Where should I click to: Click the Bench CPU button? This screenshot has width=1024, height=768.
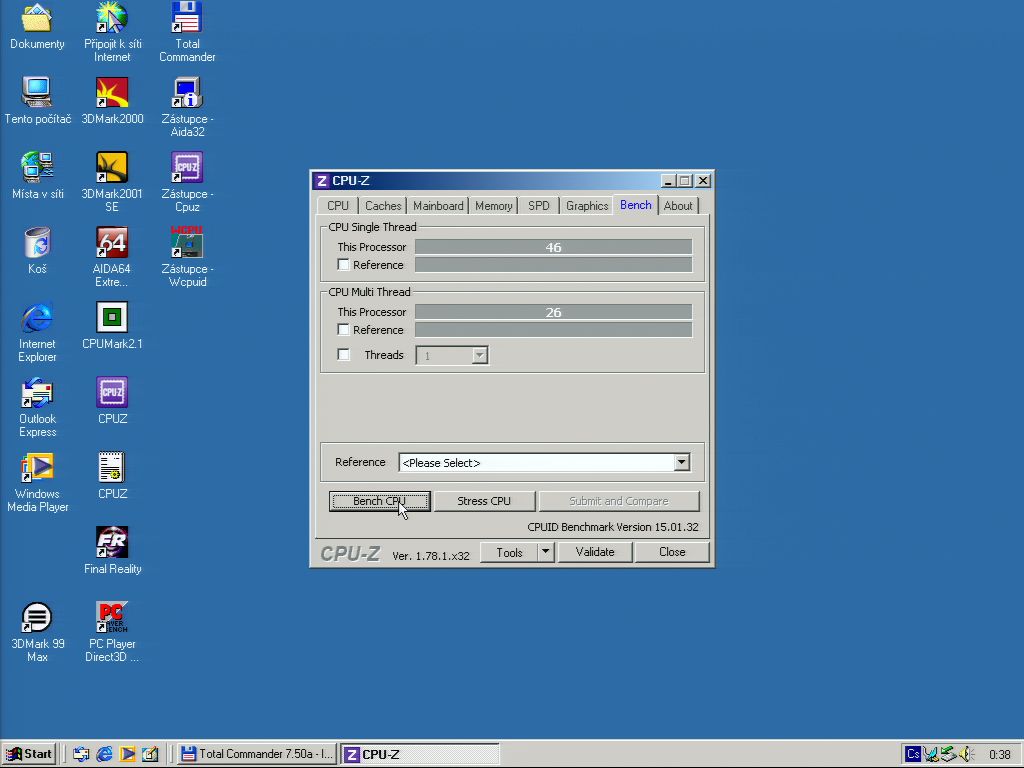[379, 501]
